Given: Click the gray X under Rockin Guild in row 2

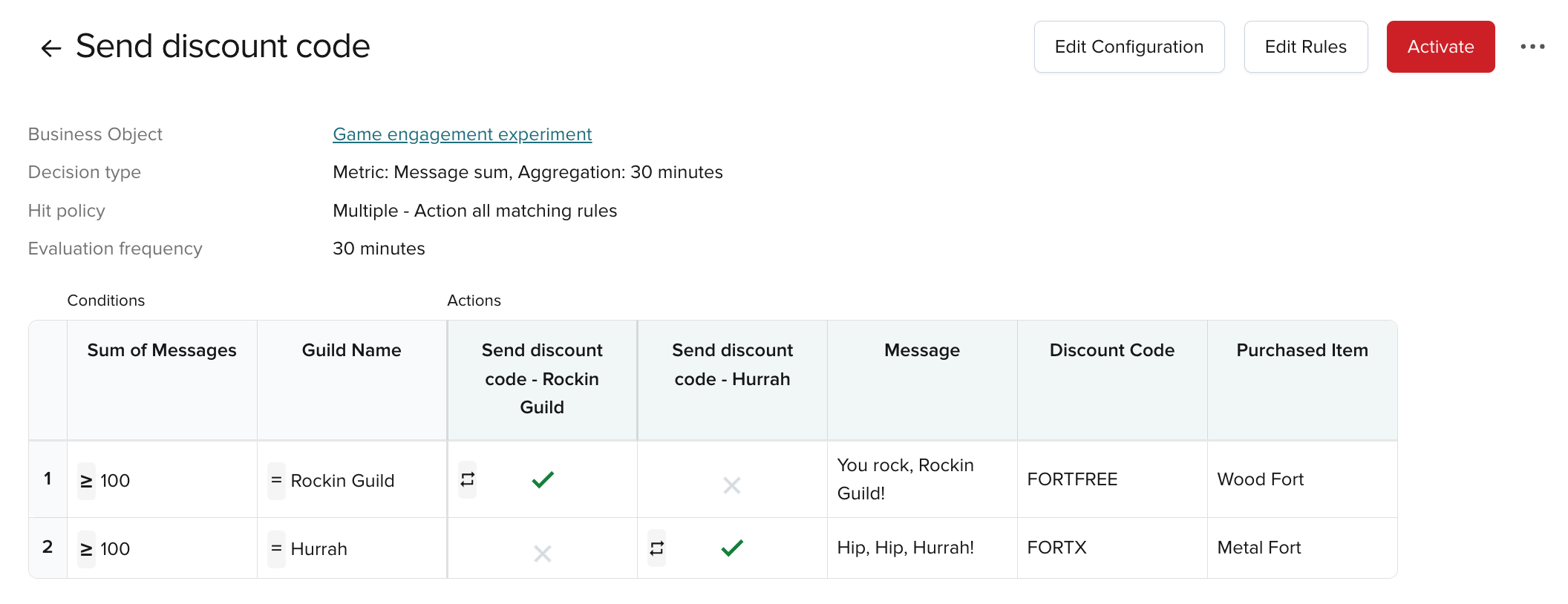Looking at the screenshot, I should tap(543, 554).
